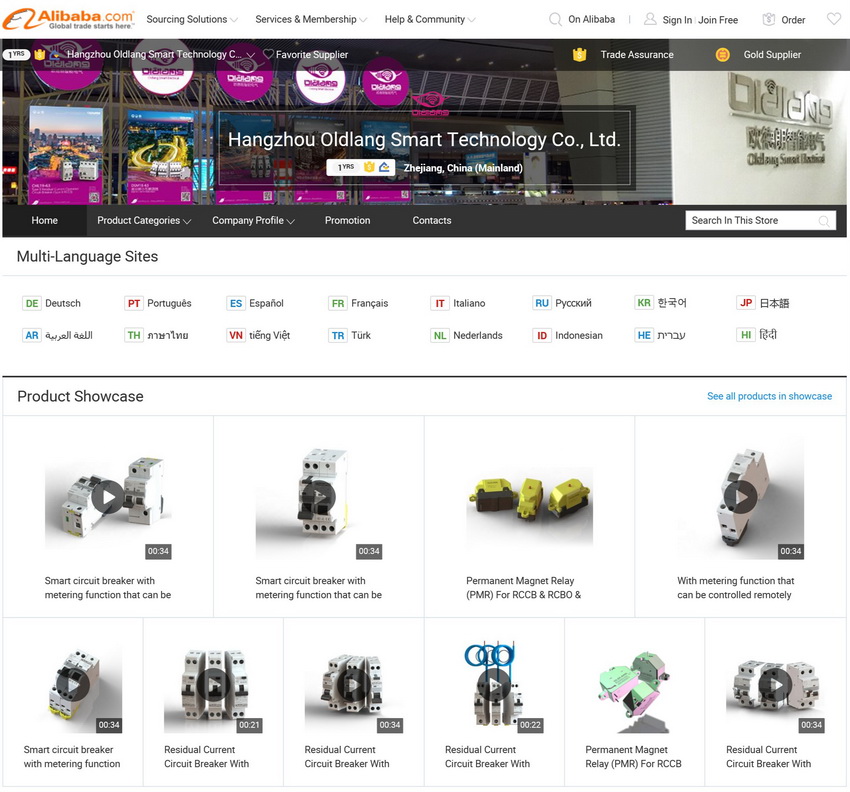Toggle Favorite Supplier heart

268,55
